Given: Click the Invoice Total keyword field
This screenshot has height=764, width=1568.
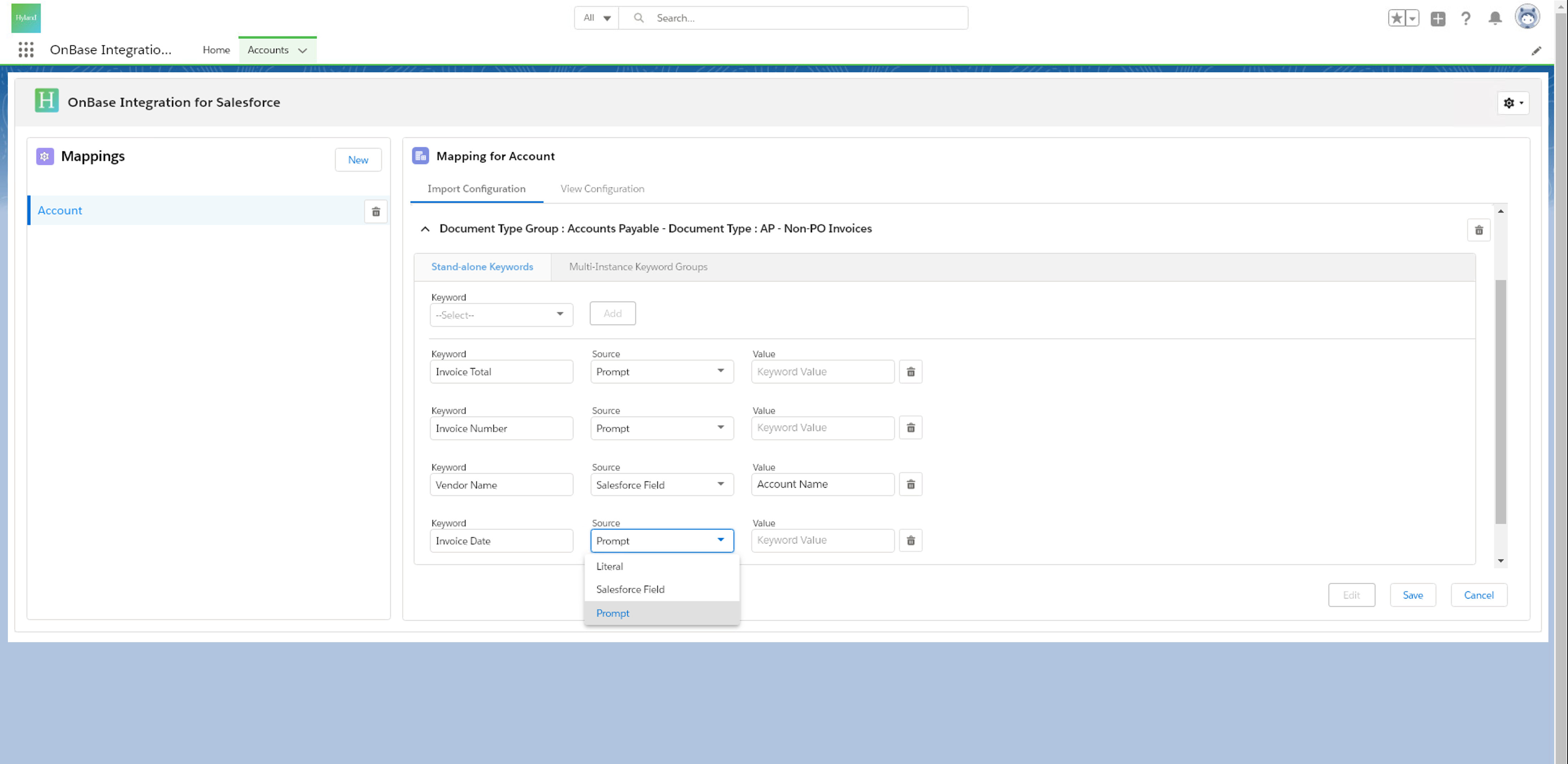Looking at the screenshot, I should (x=501, y=371).
